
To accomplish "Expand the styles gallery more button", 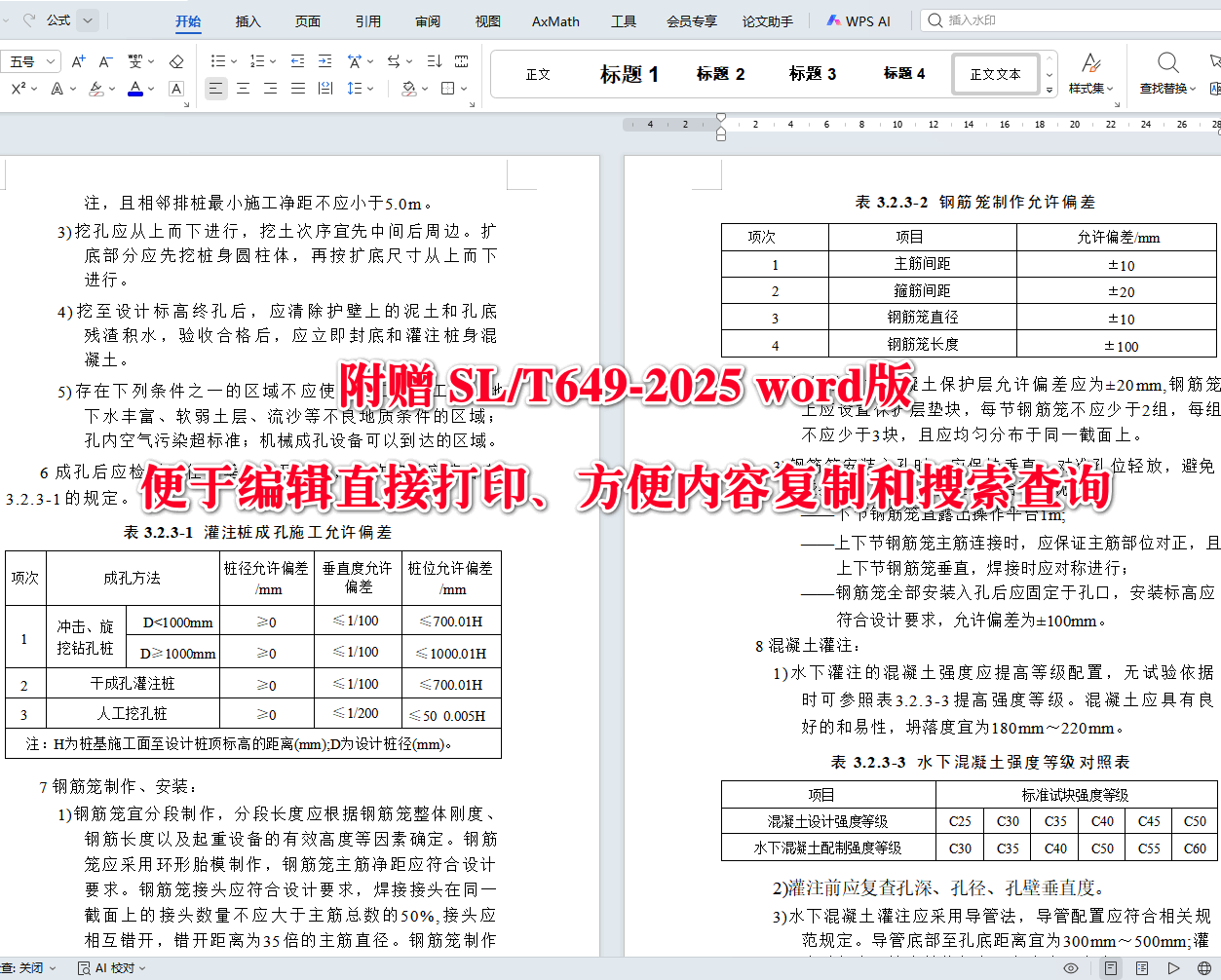I will (x=1049, y=90).
